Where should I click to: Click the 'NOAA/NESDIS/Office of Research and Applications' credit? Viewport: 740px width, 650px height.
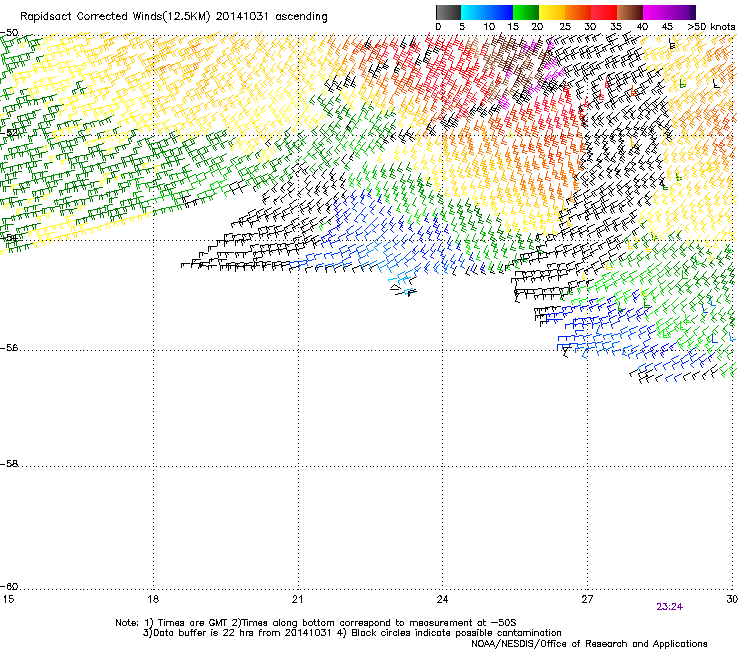589,644
